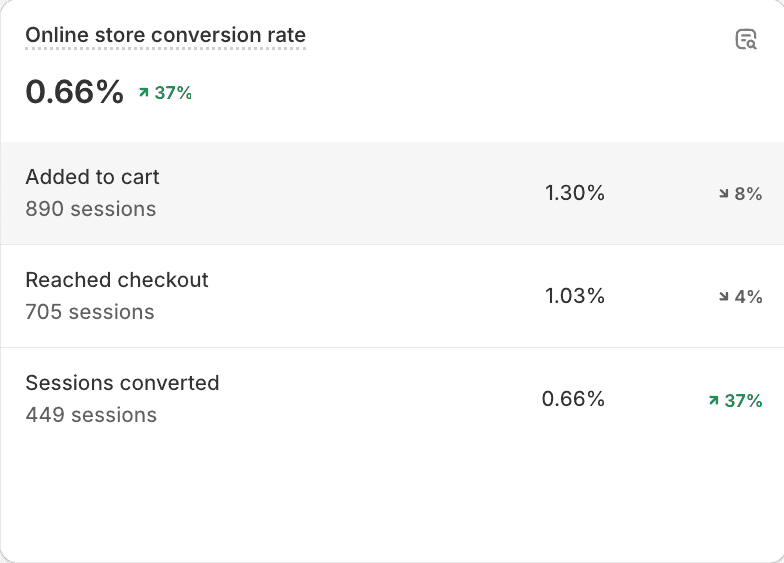Select the Reached checkout row label
Image resolution: width=784 pixels, height=563 pixels.
click(117, 280)
